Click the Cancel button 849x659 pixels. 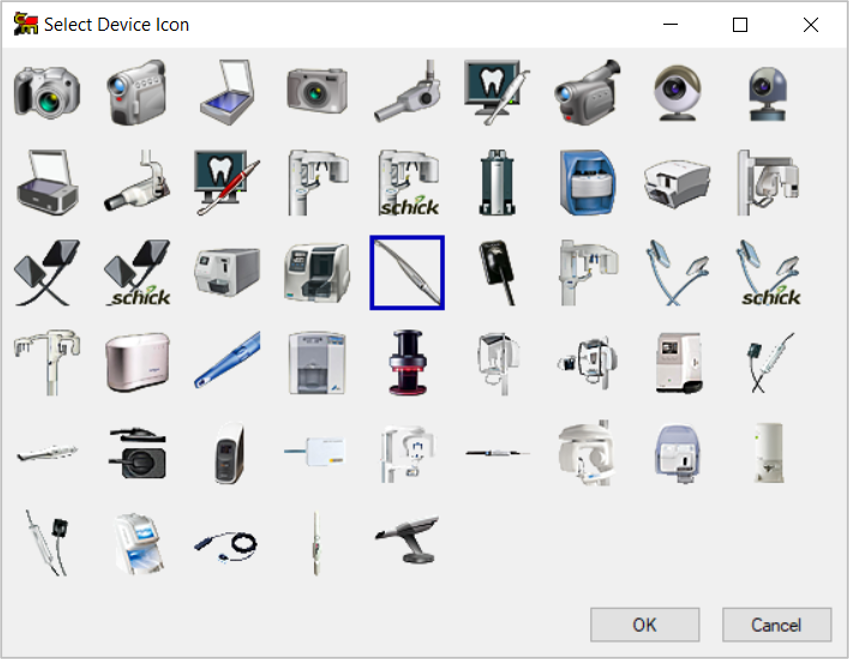(776, 625)
